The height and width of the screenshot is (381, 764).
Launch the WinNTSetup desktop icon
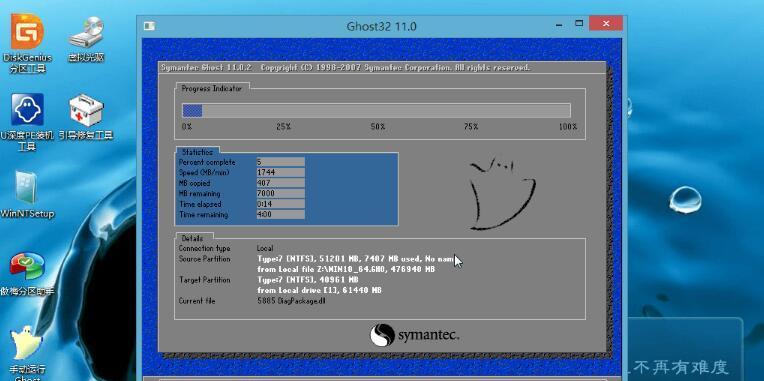tap(27, 194)
